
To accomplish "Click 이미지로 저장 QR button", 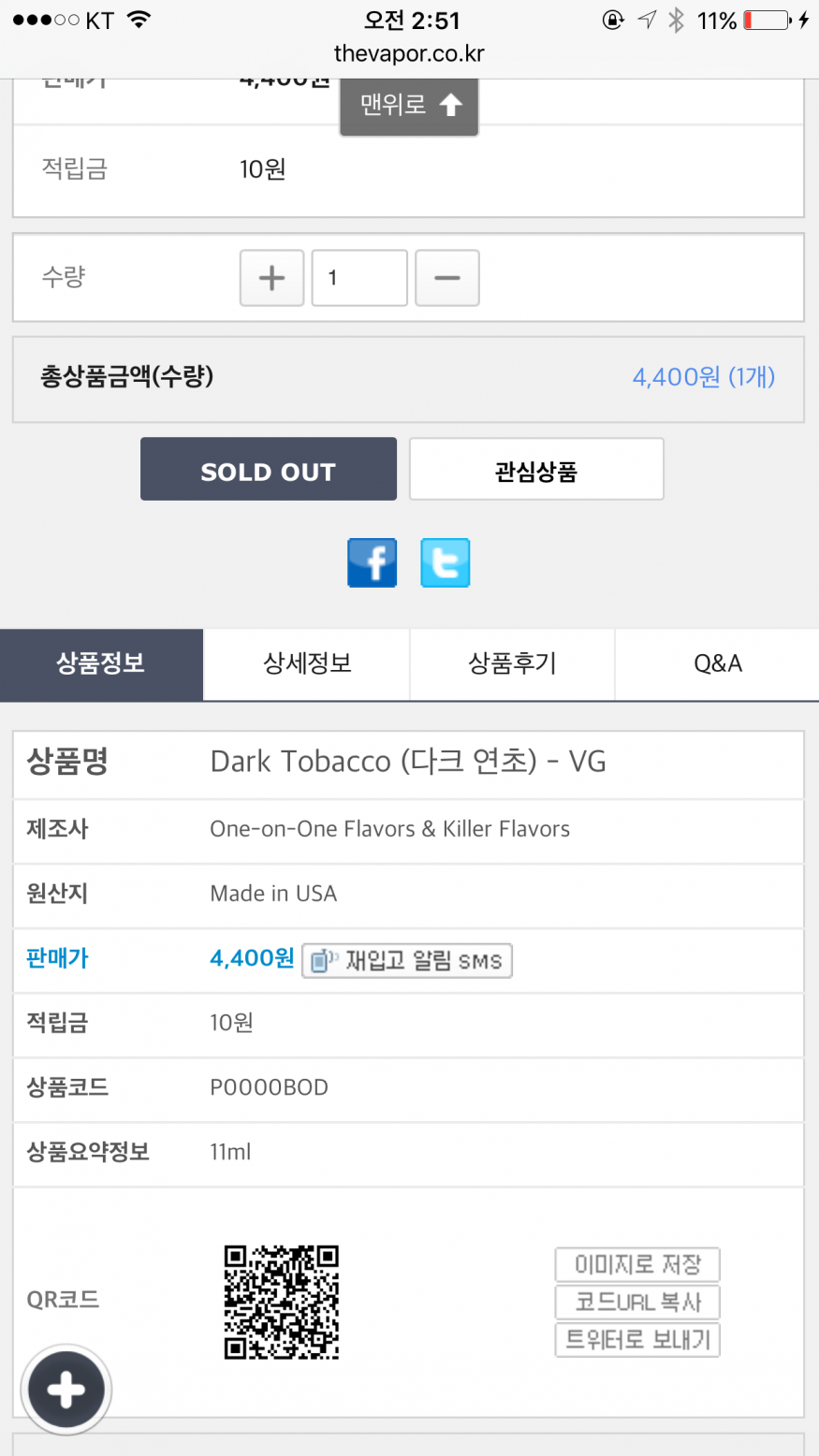I will pyautogui.click(x=637, y=1265).
